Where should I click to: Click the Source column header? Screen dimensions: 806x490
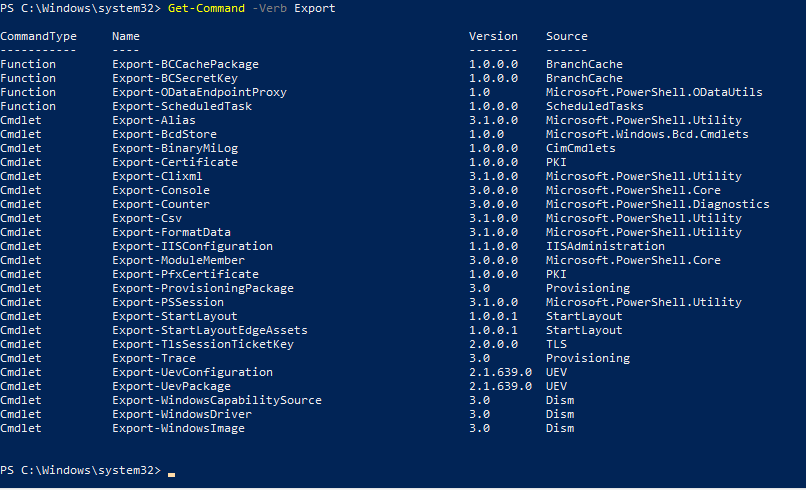[x=566, y=36]
